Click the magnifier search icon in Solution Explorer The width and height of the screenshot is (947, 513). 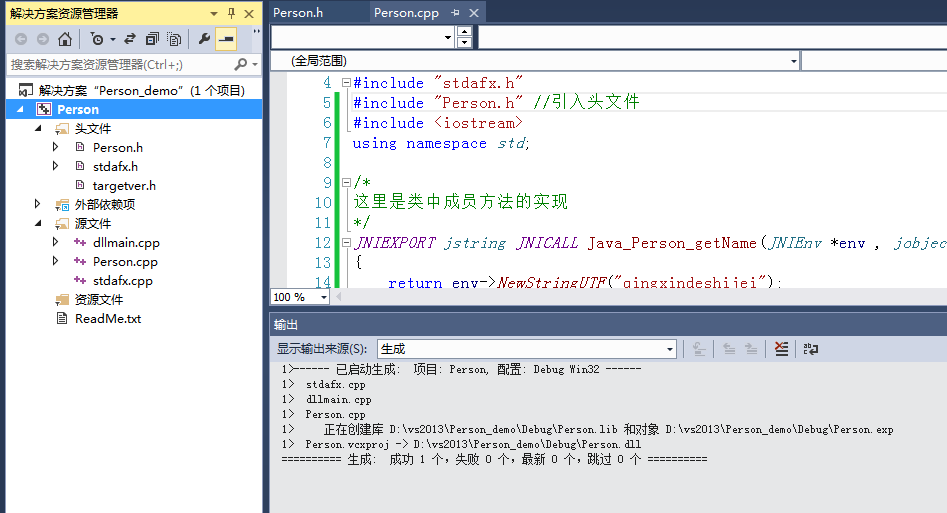click(x=240, y=64)
